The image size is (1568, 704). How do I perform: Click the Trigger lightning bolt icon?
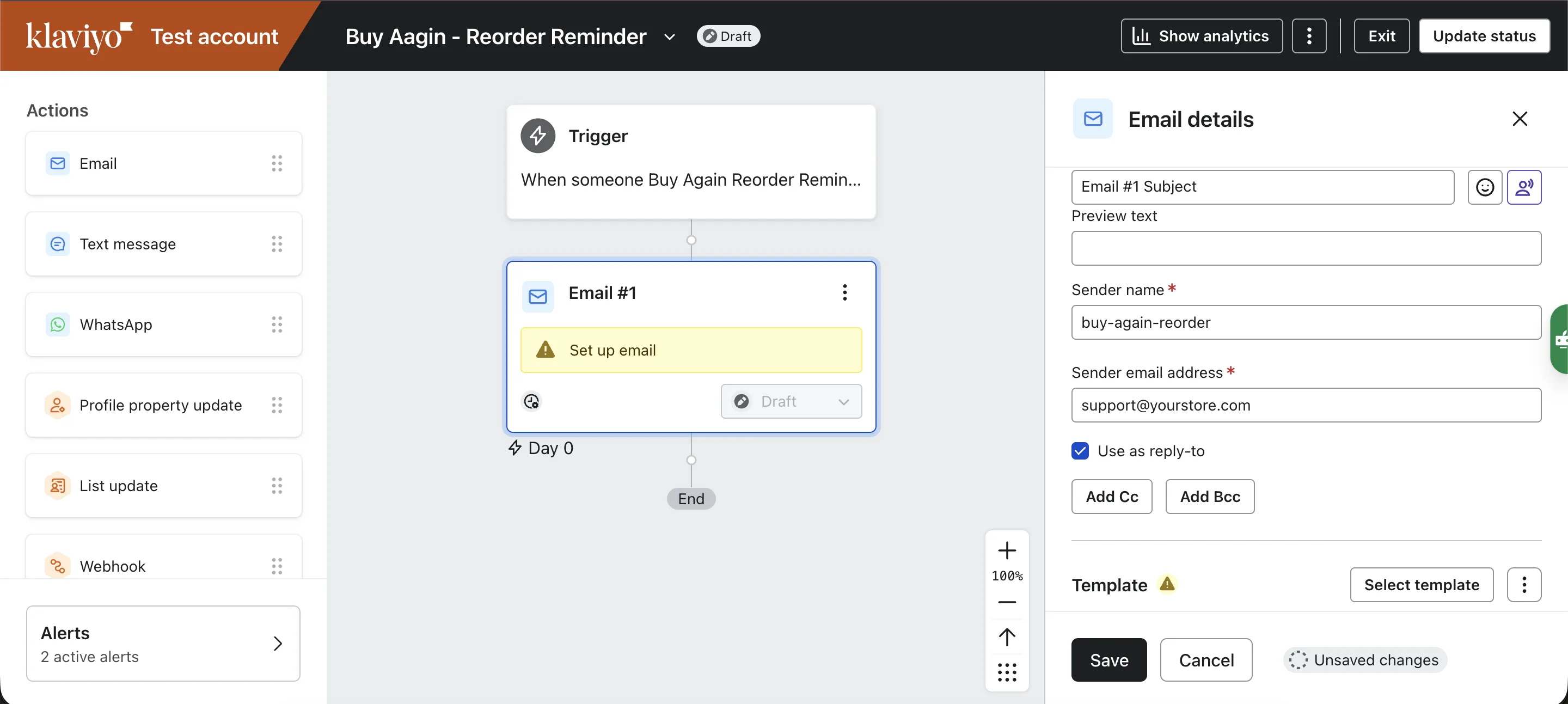pyautogui.click(x=538, y=136)
